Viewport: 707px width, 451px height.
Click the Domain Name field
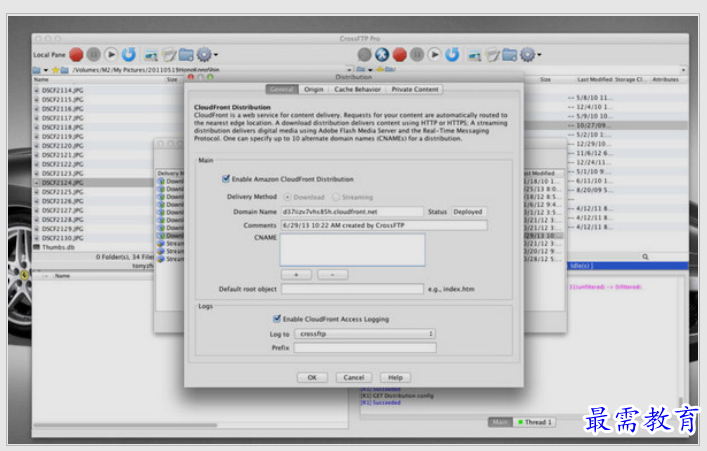pyautogui.click(x=352, y=212)
